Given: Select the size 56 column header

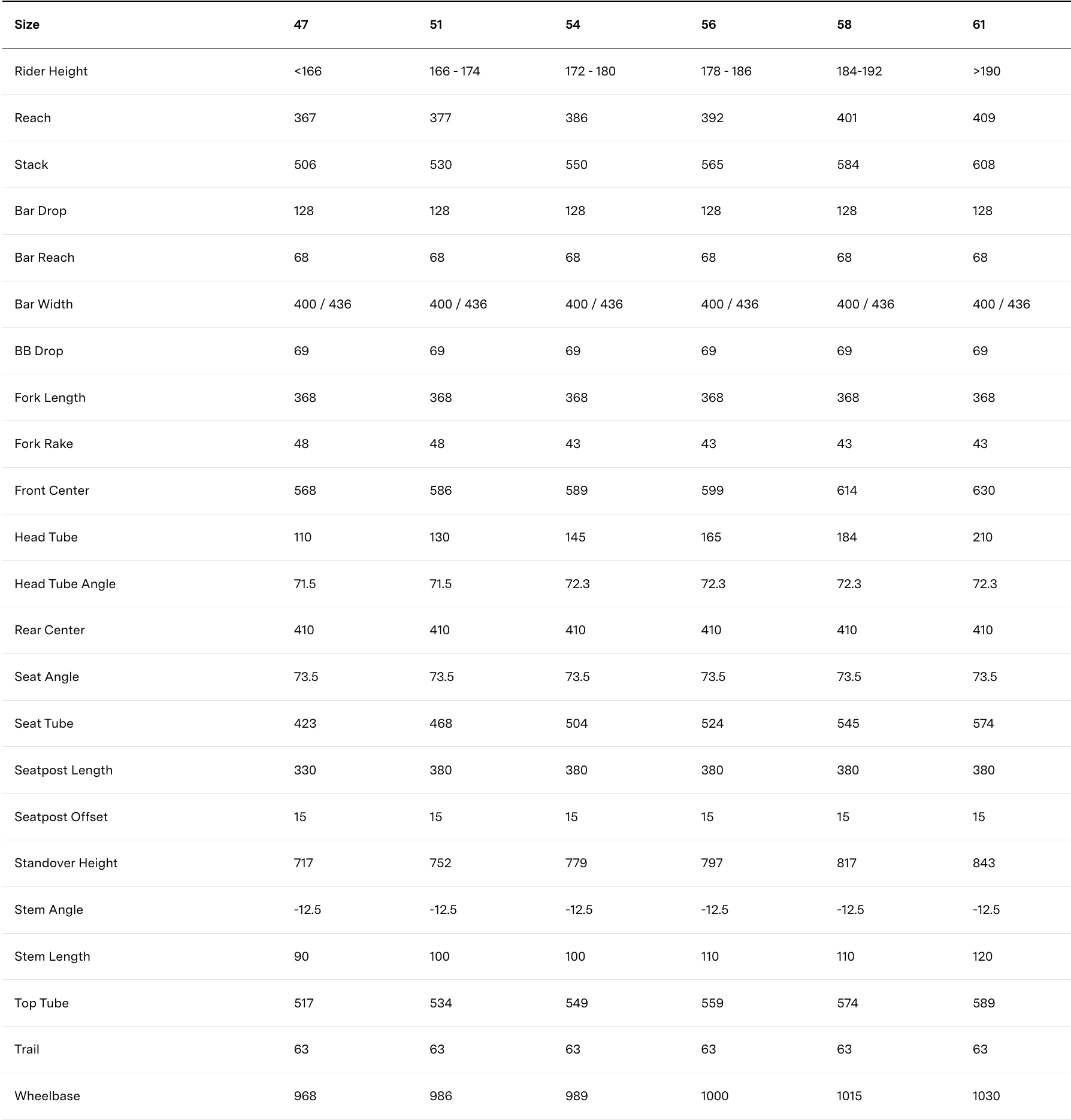Looking at the screenshot, I should tap(708, 25).
